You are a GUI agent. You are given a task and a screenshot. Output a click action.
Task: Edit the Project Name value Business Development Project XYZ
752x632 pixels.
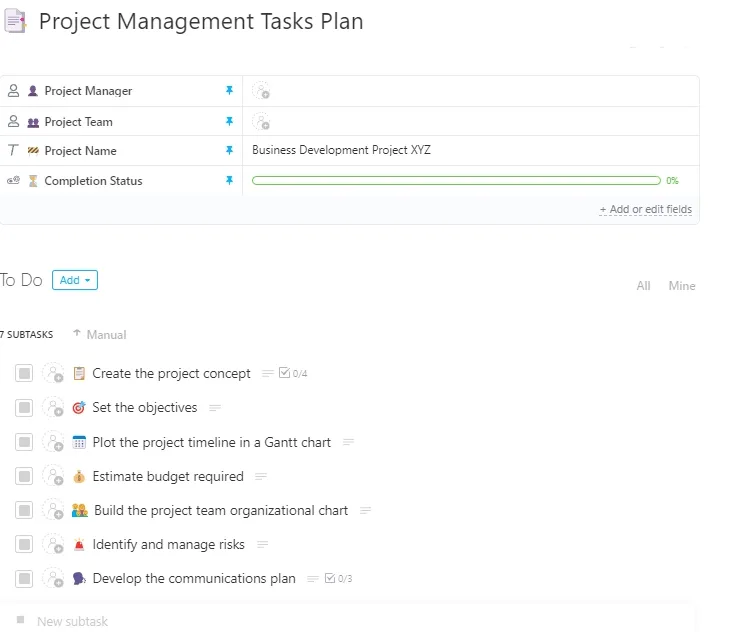pos(341,150)
